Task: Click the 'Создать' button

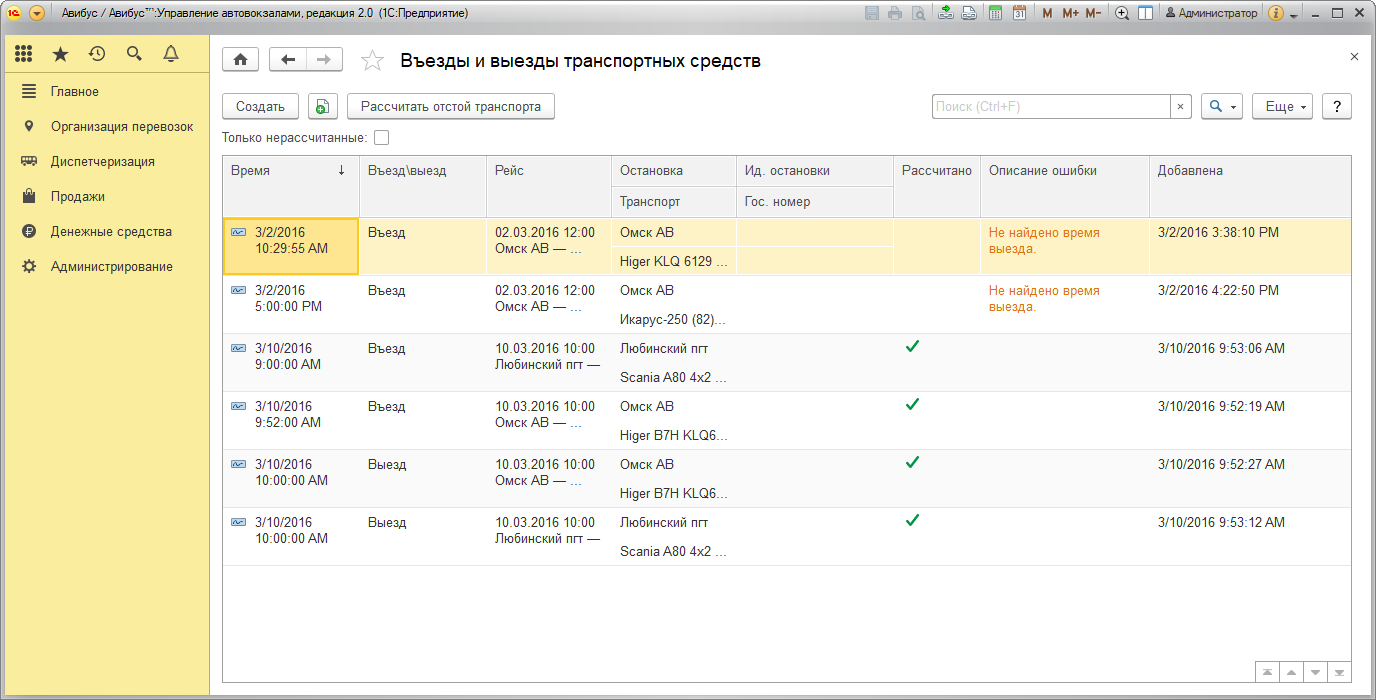Action: point(260,106)
